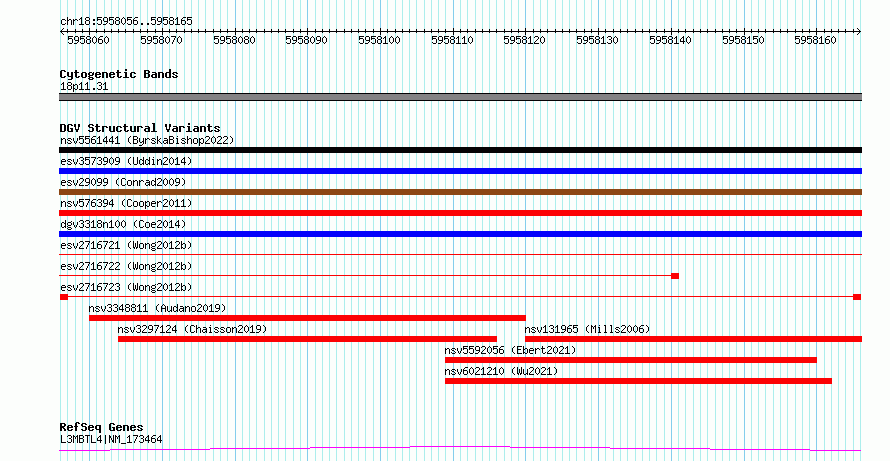Click nsv6021210 (Wu2021) variant label
Viewport: 890px width, 461px height.
point(501,371)
